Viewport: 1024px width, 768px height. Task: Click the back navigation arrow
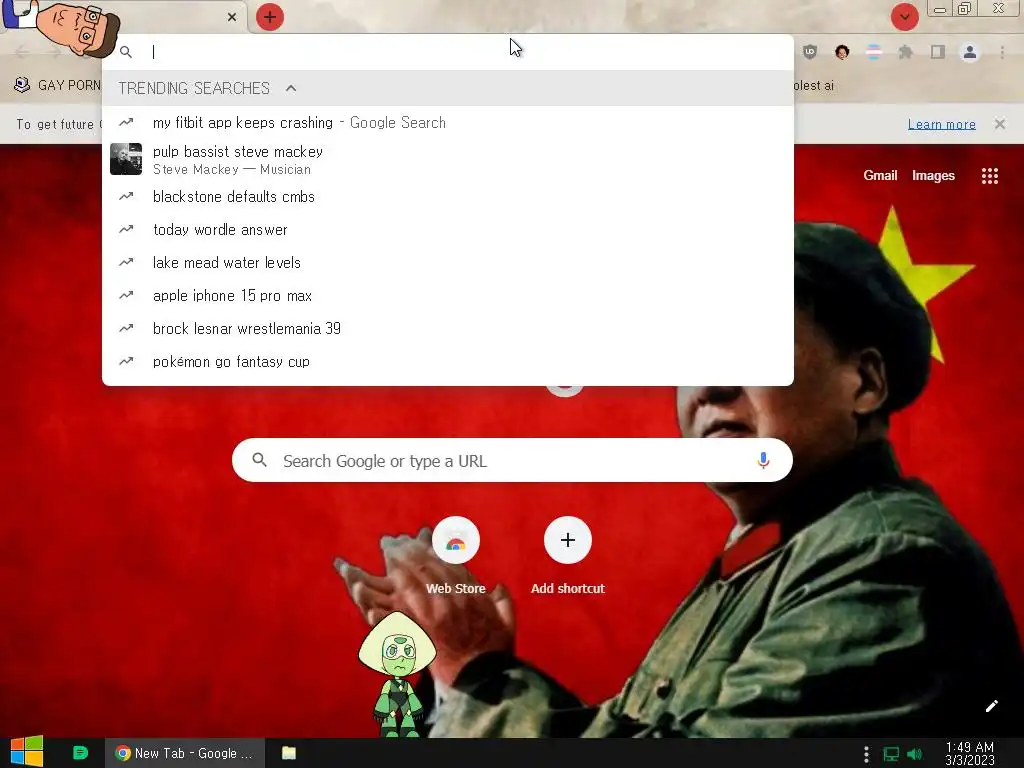pos(22,52)
